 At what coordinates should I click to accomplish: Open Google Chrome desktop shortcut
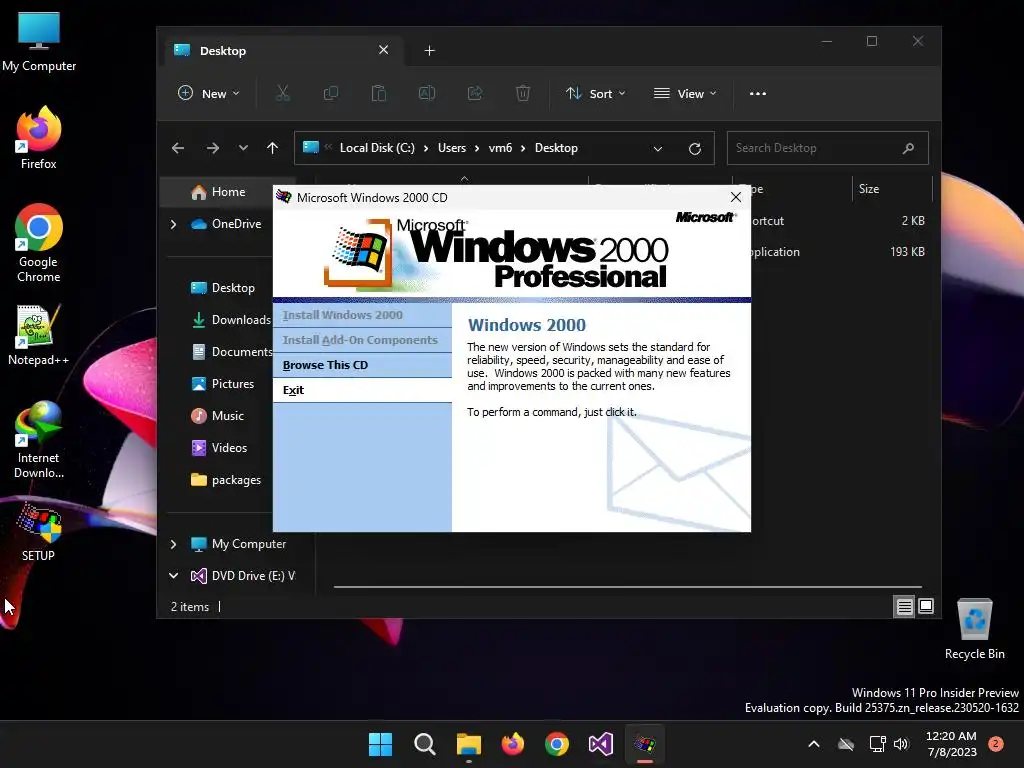tap(39, 243)
